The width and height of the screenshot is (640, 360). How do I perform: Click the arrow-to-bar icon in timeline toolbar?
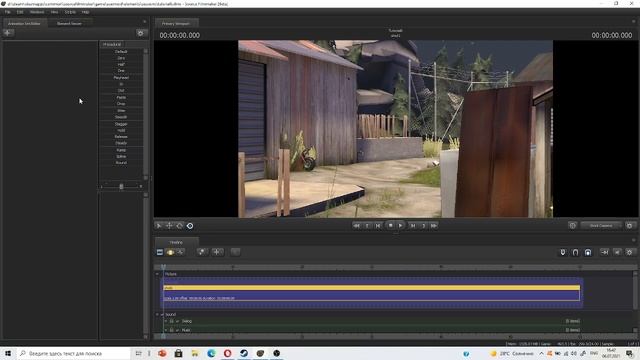(x=604, y=253)
